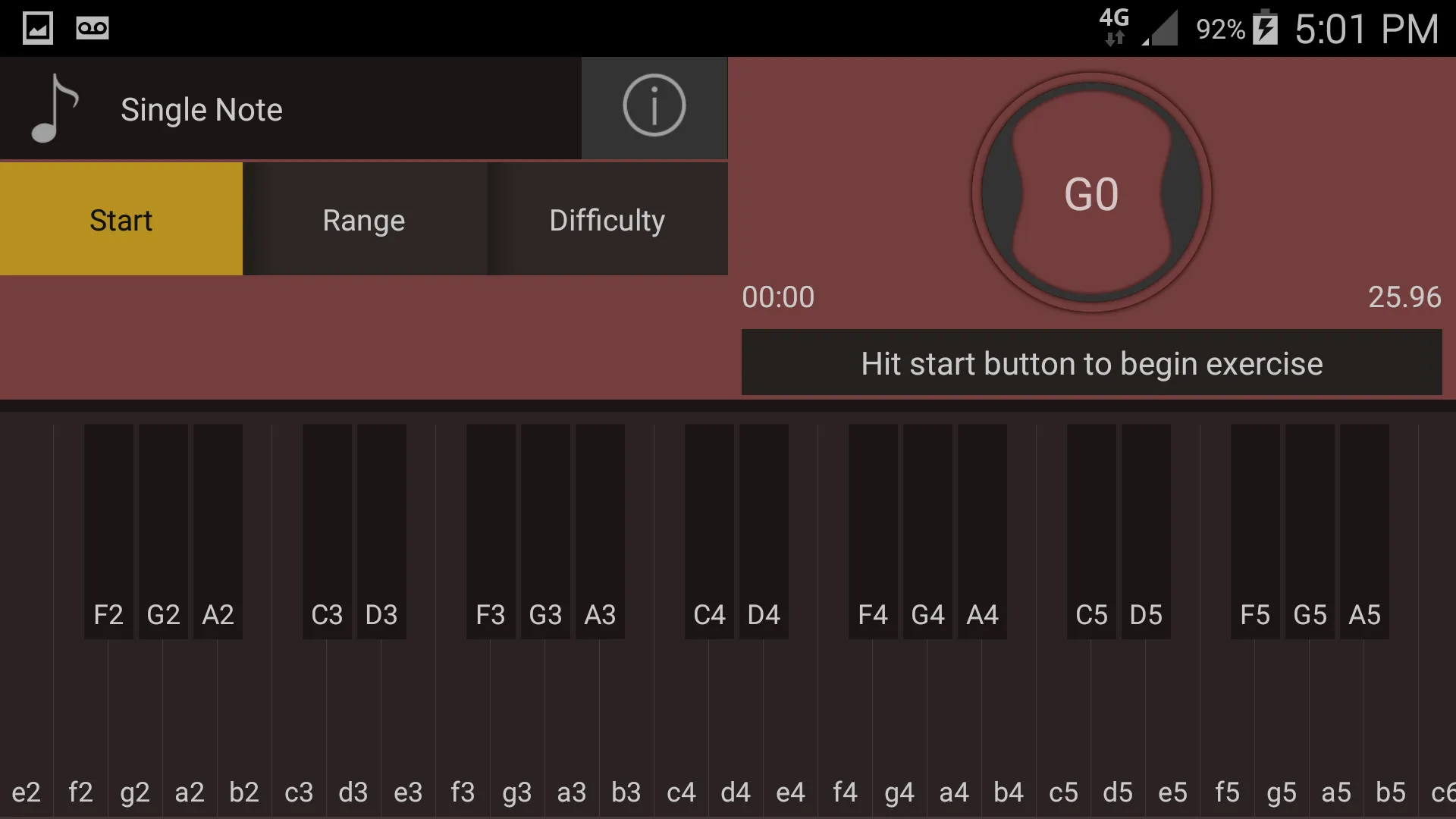
Task: Tap the image/photo icon in status bar
Action: point(37,28)
